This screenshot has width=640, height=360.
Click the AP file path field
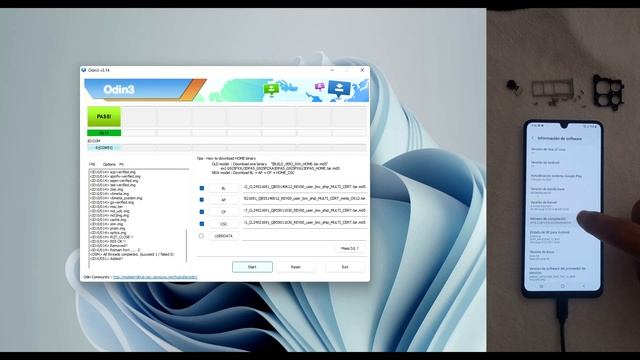coord(305,199)
